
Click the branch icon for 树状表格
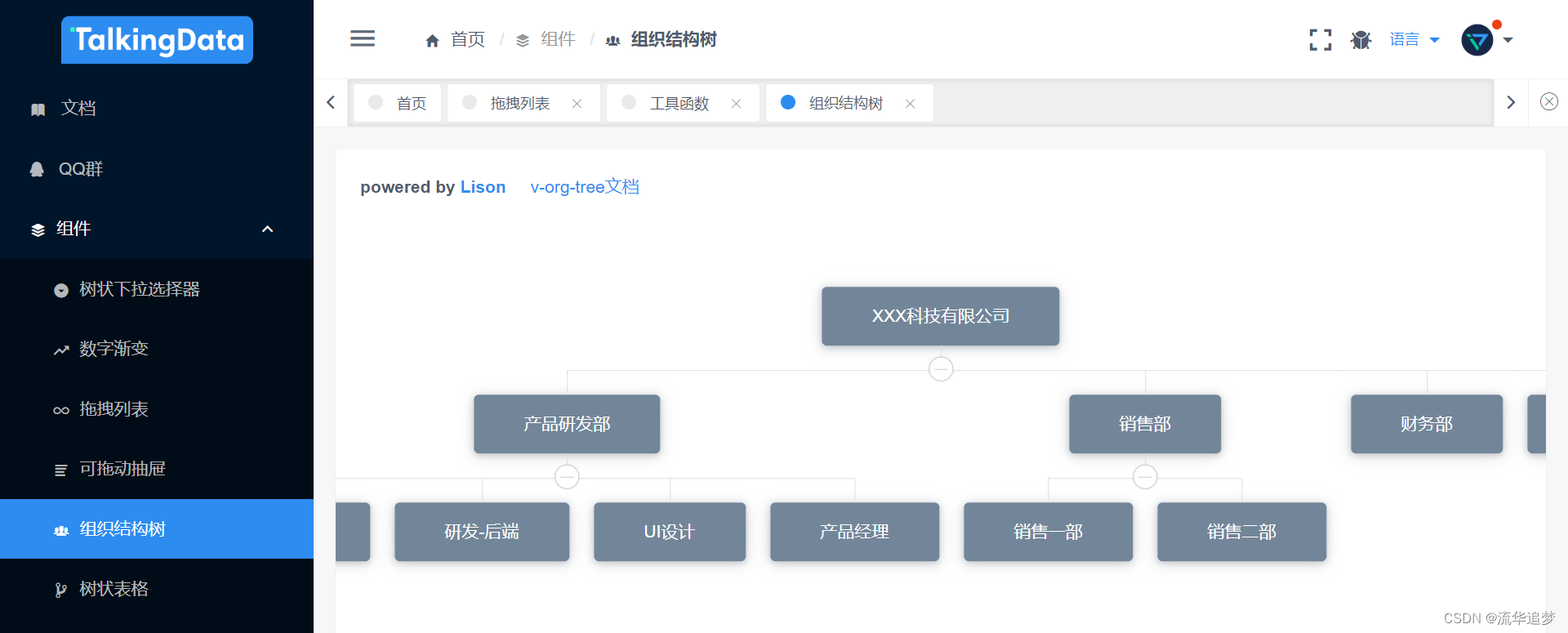[61, 590]
